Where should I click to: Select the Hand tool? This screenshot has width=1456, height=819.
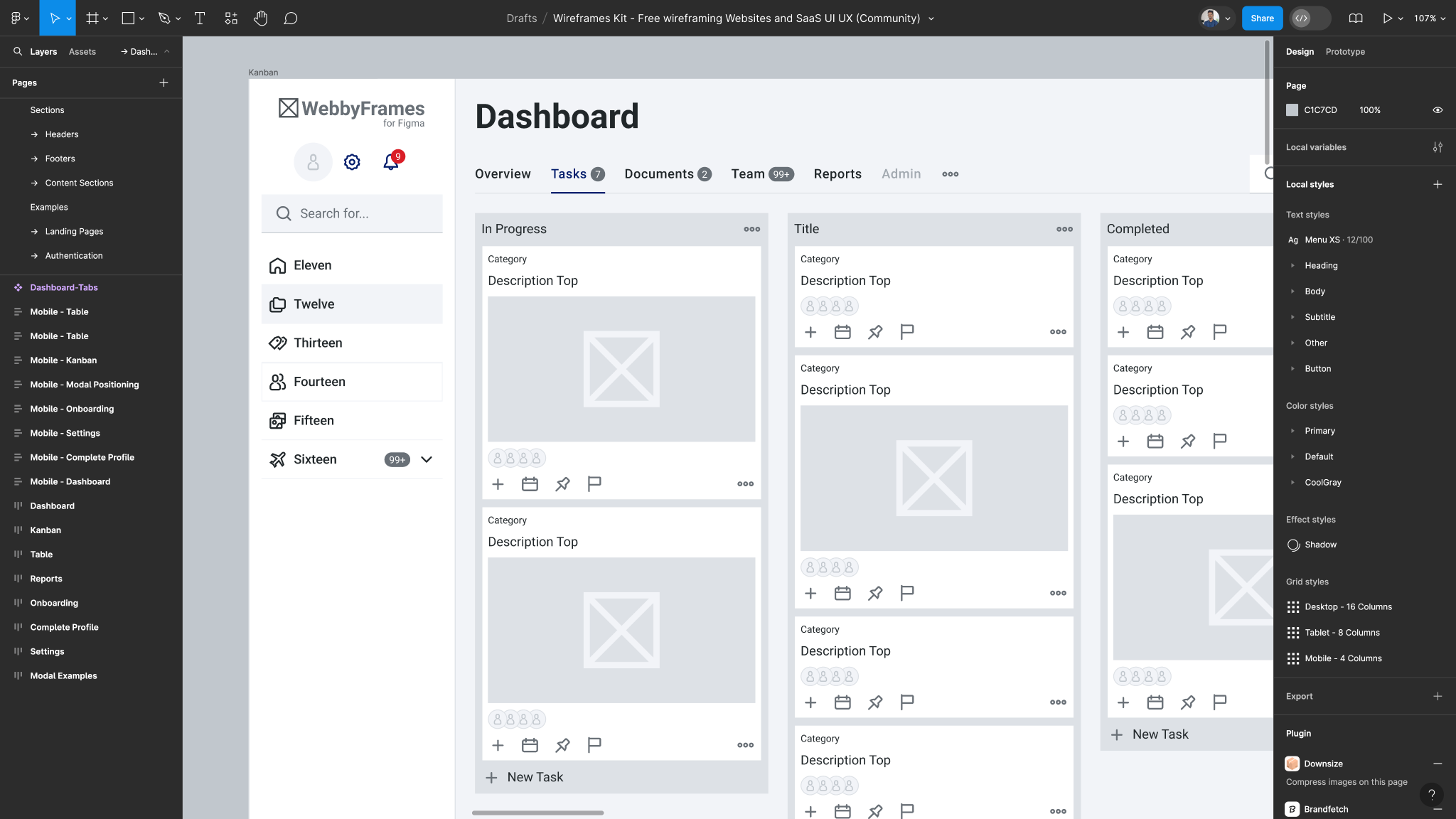coord(260,18)
